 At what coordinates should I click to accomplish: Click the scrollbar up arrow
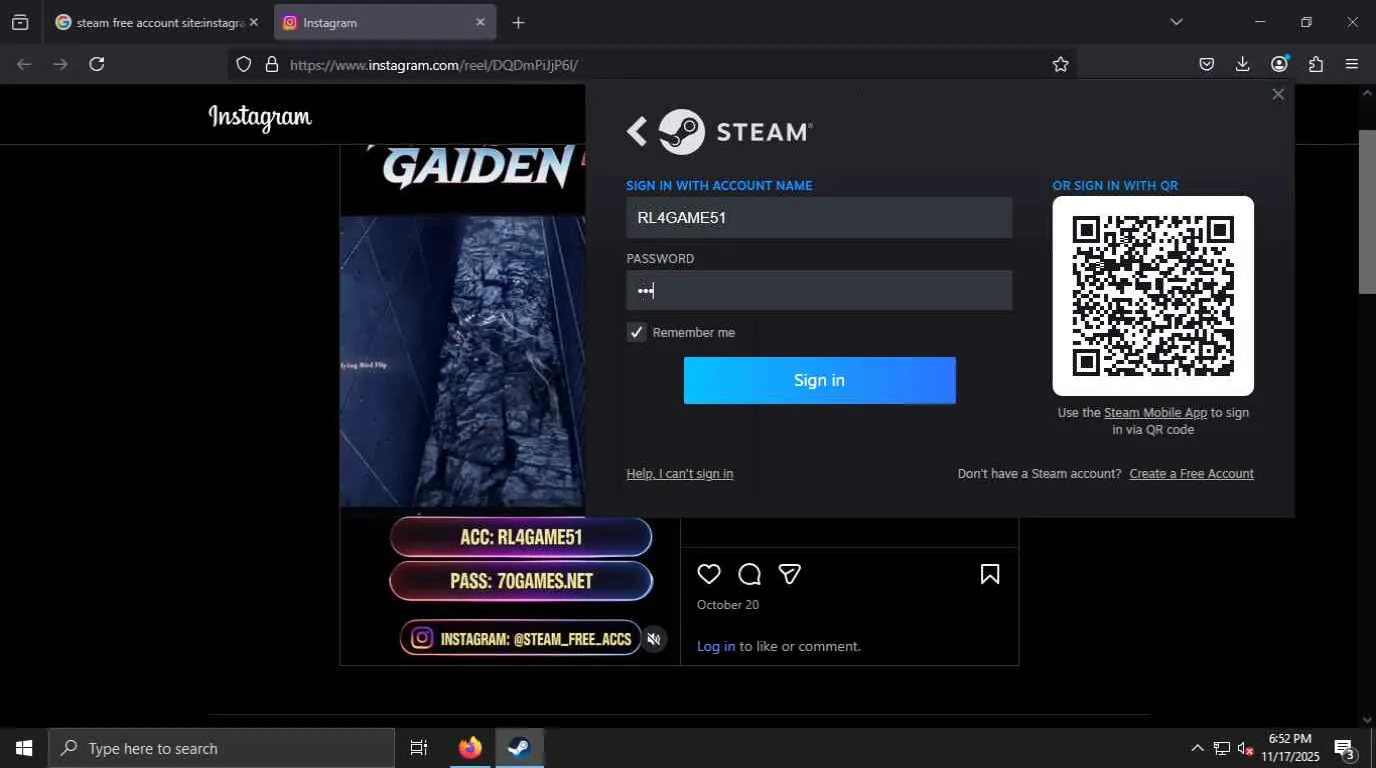(x=1367, y=93)
